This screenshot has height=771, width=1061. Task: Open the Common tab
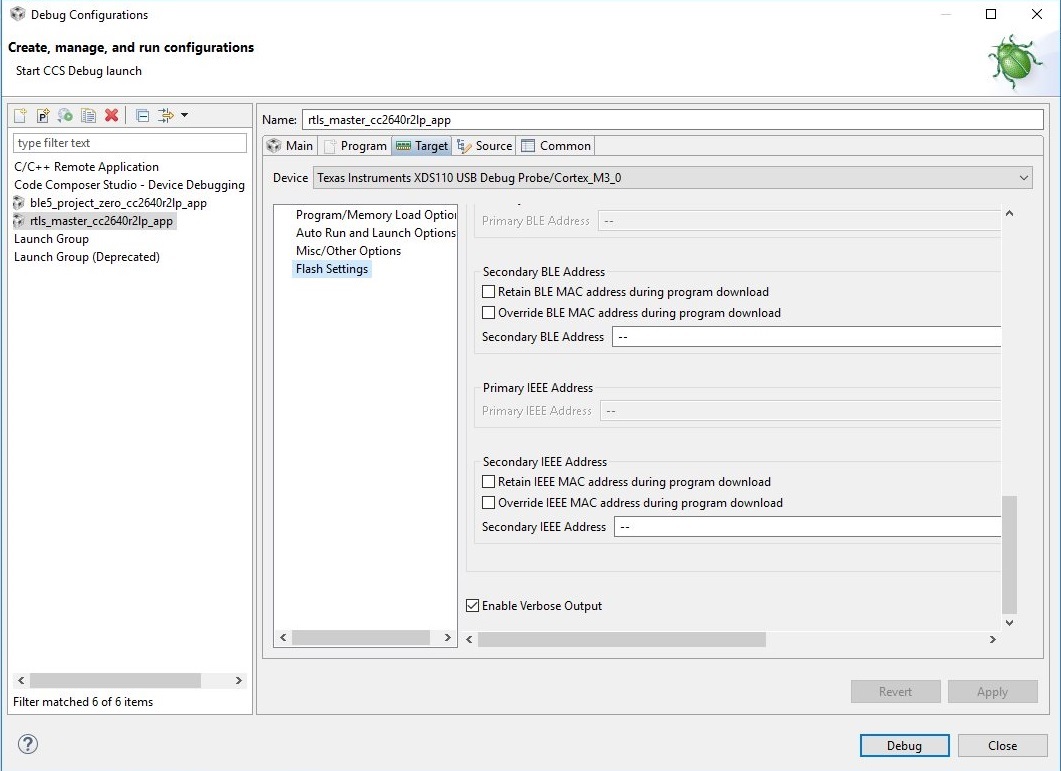coord(556,146)
